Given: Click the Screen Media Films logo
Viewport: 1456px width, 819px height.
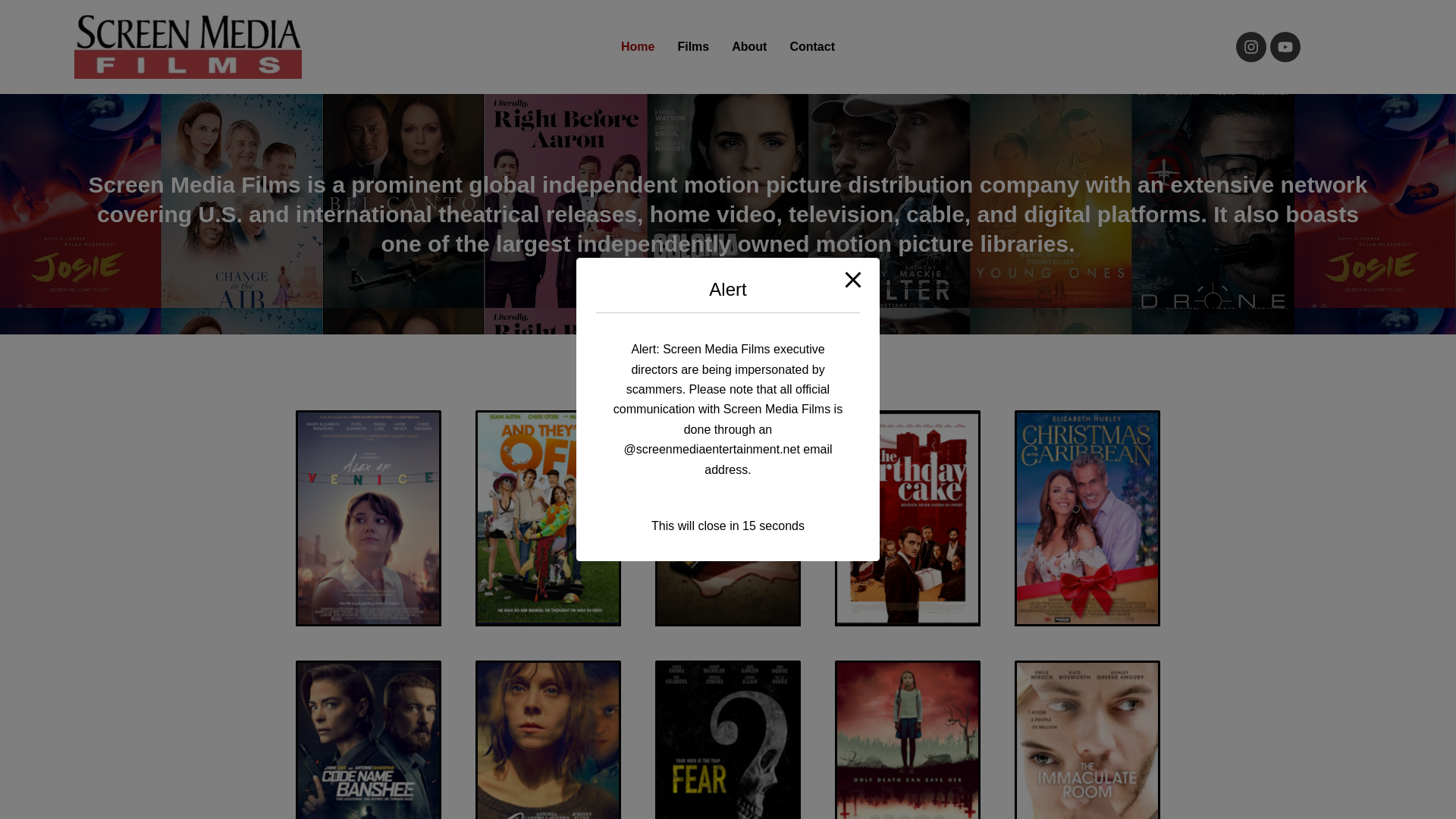Looking at the screenshot, I should [188, 47].
